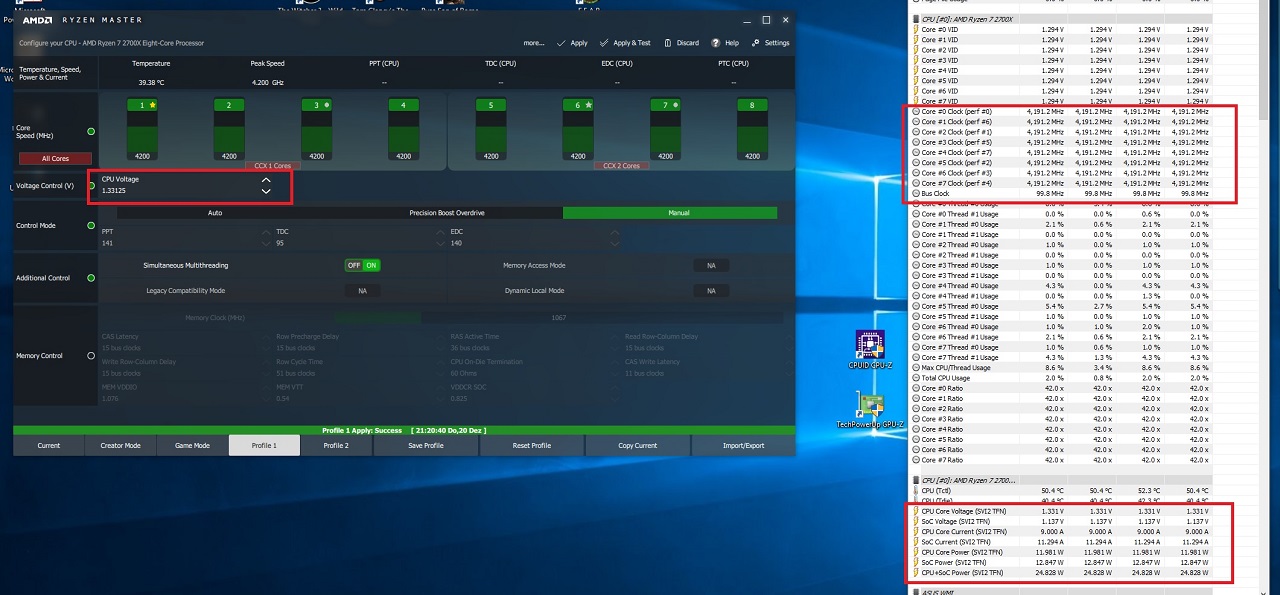Click the bolt icon beside SoC Voltage (SVI2 TFN)
This screenshot has height=595, width=1280.
[916, 521]
